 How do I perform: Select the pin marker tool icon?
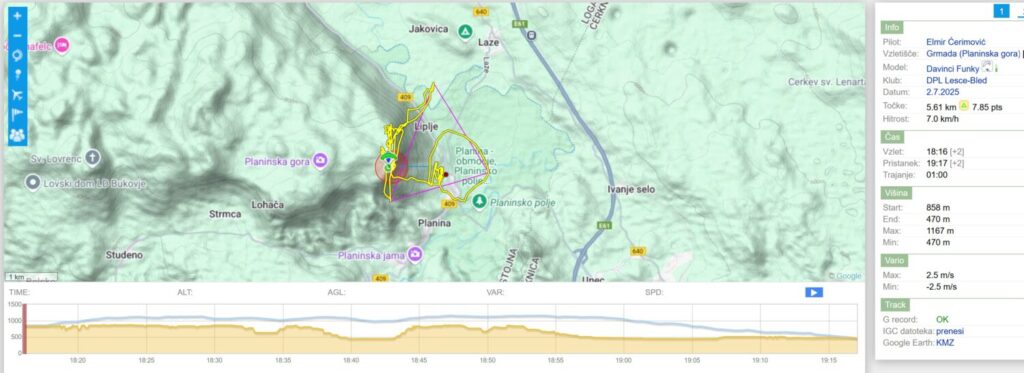pyautogui.click(x=17, y=74)
